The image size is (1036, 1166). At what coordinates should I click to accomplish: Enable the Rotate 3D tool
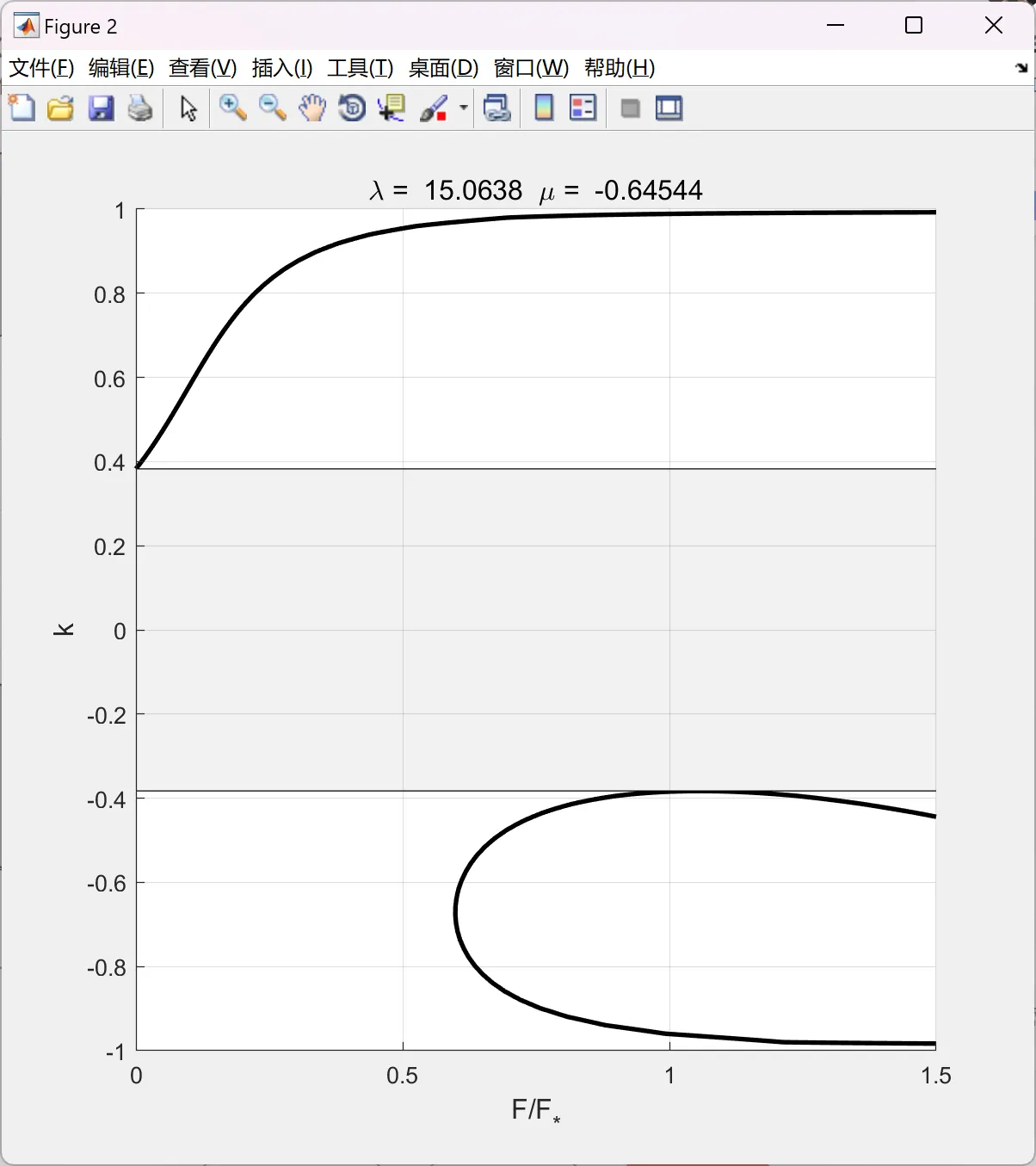352,108
